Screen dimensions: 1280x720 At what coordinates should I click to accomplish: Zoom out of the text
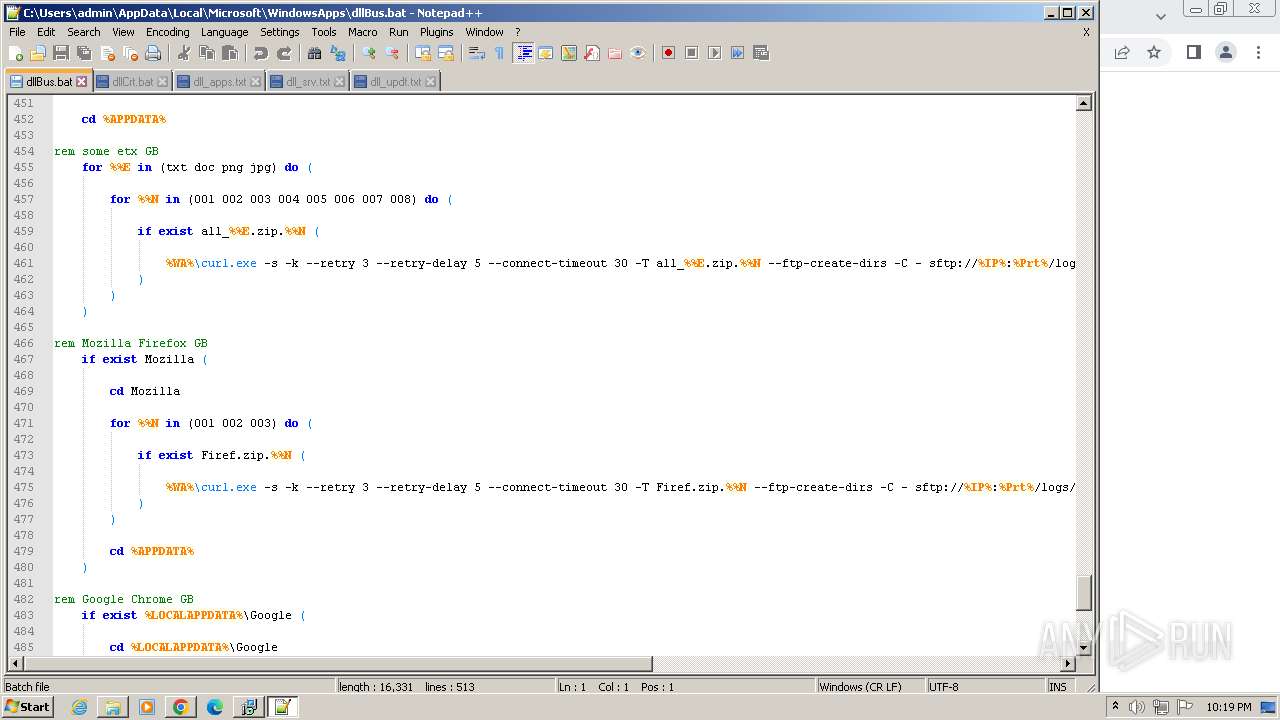tap(392, 53)
